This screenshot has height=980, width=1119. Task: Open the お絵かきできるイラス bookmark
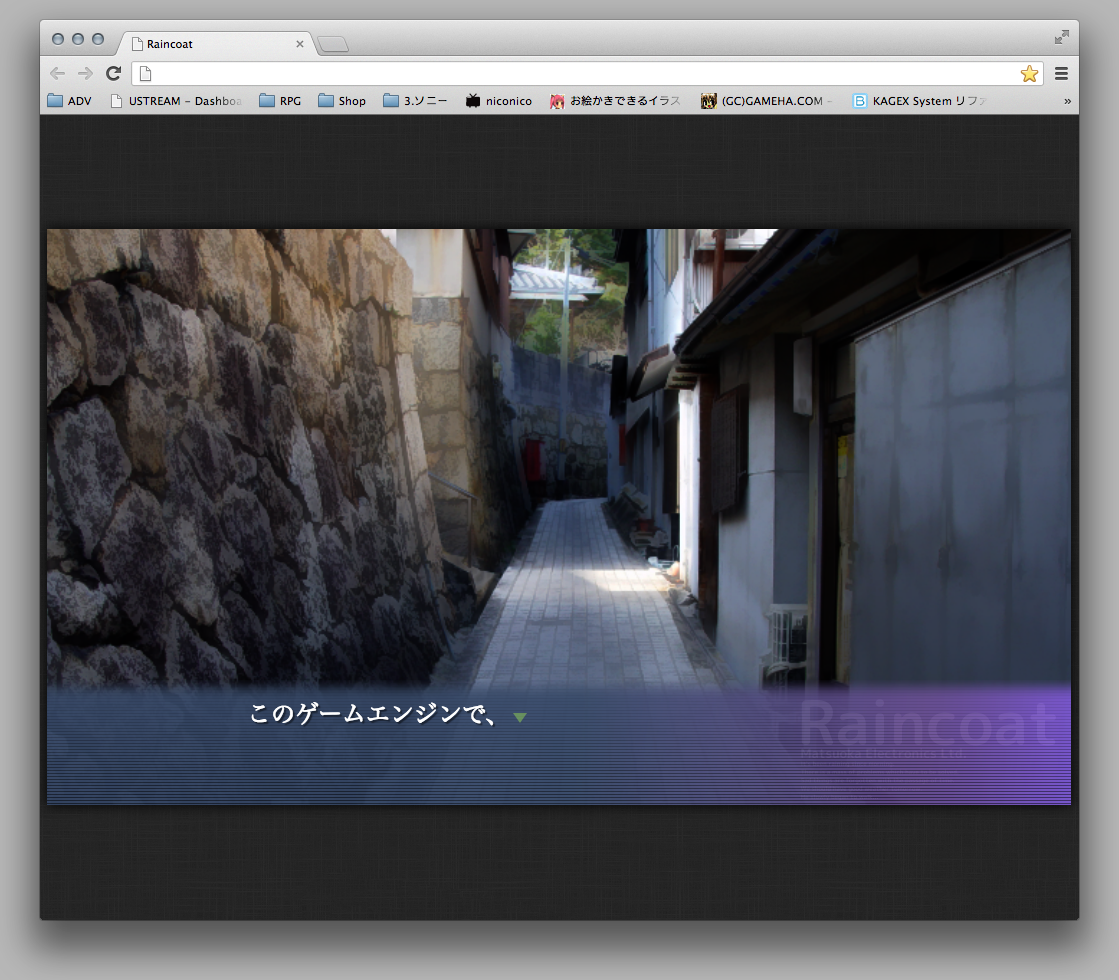coord(615,101)
